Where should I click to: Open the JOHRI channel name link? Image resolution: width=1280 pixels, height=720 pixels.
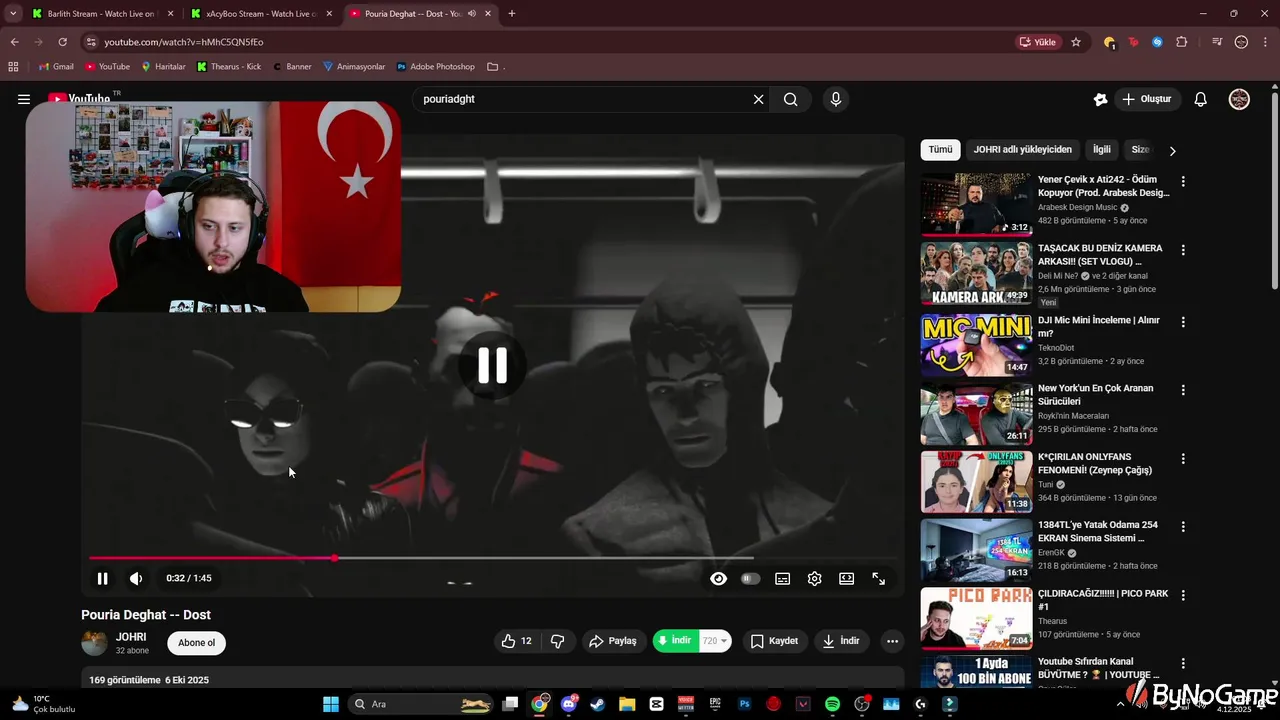[x=131, y=637]
